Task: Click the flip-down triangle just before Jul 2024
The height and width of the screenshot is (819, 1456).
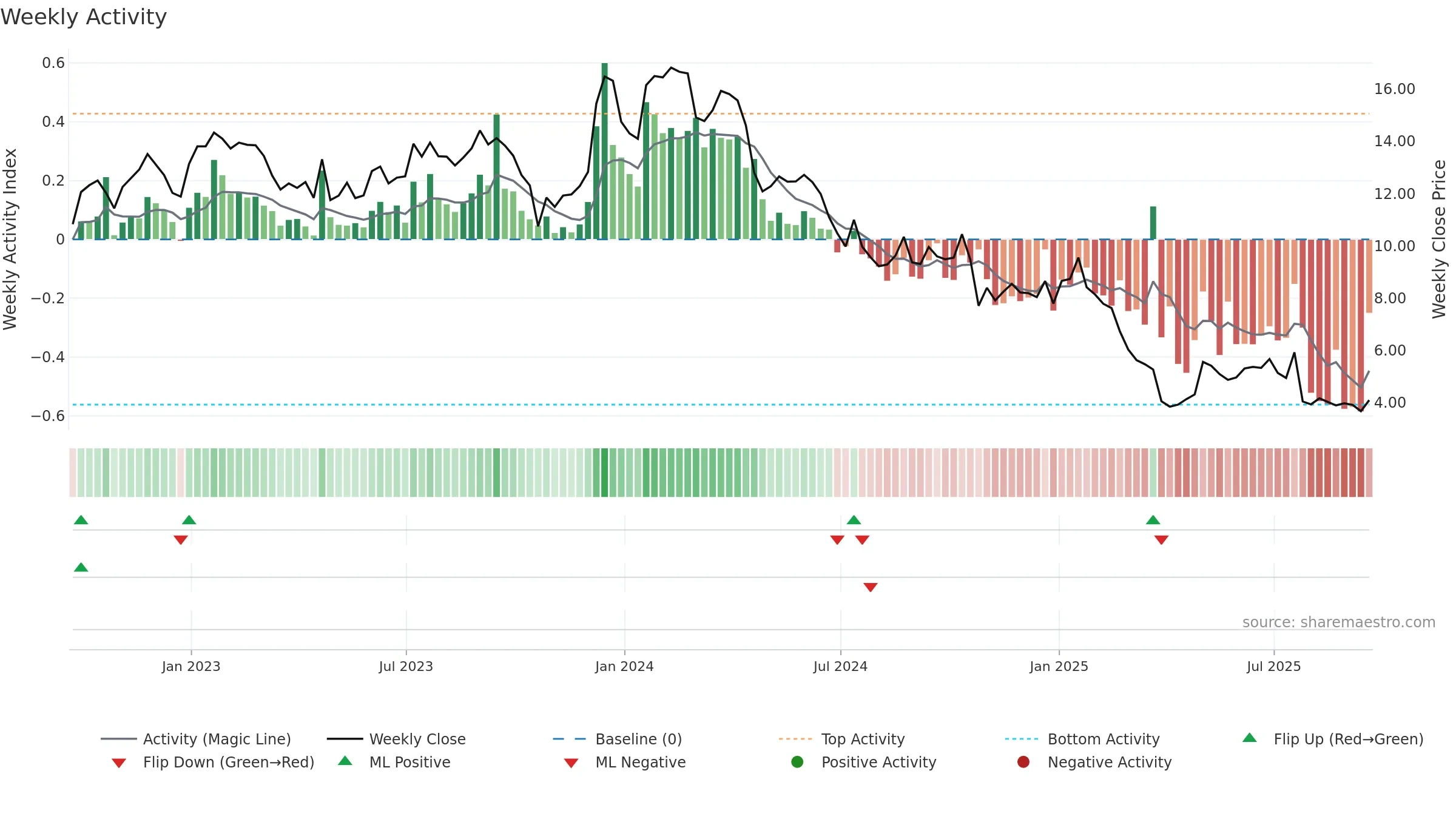Action: pos(837,540)
